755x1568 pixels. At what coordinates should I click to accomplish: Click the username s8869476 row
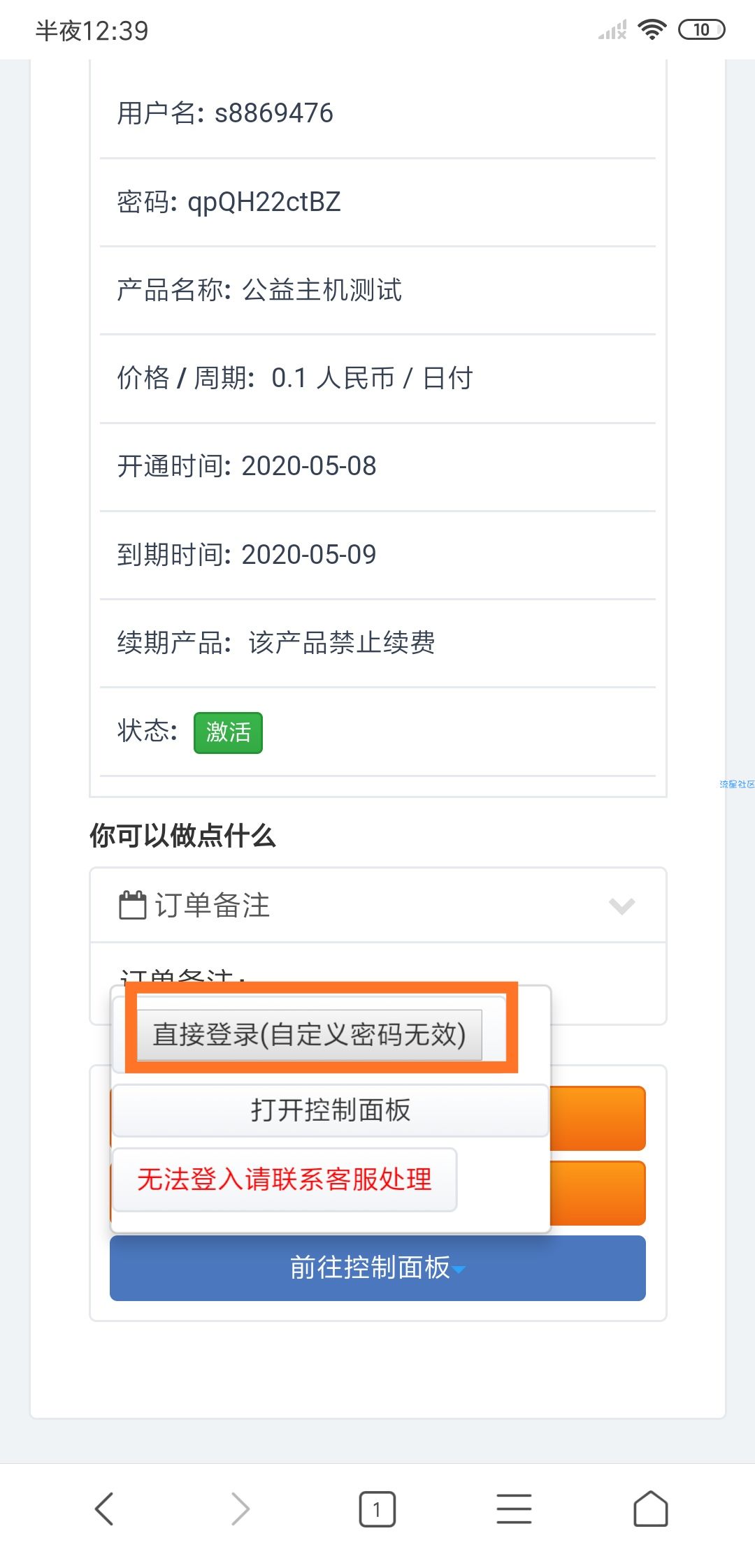click(377, 113)
